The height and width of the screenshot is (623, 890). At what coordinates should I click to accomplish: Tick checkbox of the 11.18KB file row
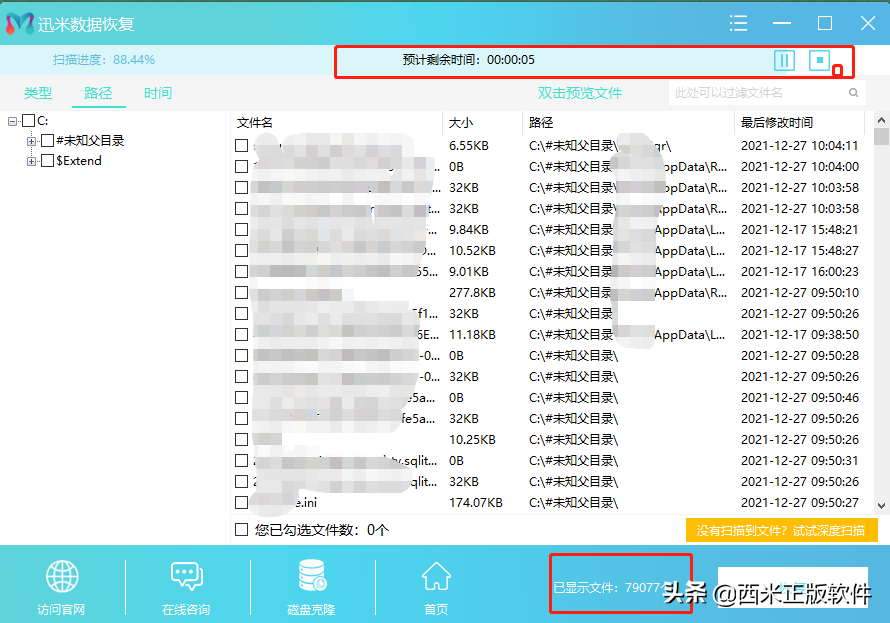tap(241, 334)
